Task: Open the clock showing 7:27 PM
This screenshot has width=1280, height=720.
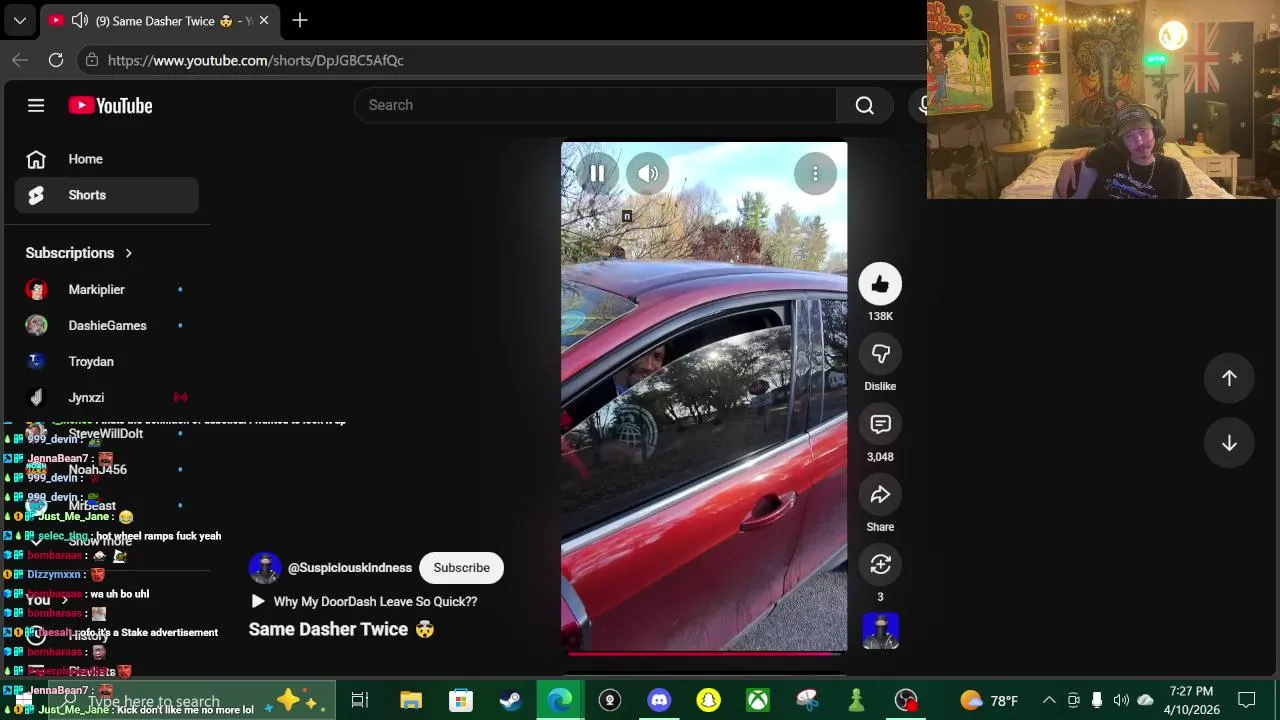Action: pyautogui.click(x=1190, y=701)
